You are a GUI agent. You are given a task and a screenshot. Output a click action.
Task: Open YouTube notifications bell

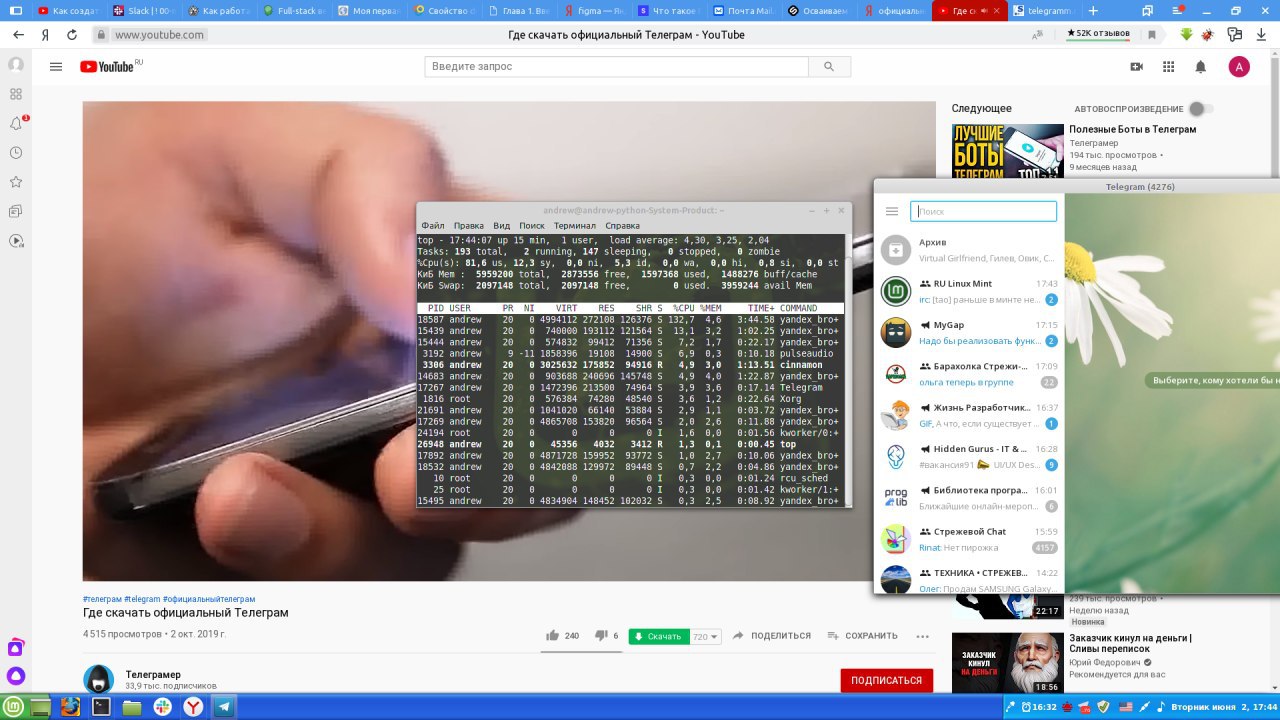[x=1201, y=67]
